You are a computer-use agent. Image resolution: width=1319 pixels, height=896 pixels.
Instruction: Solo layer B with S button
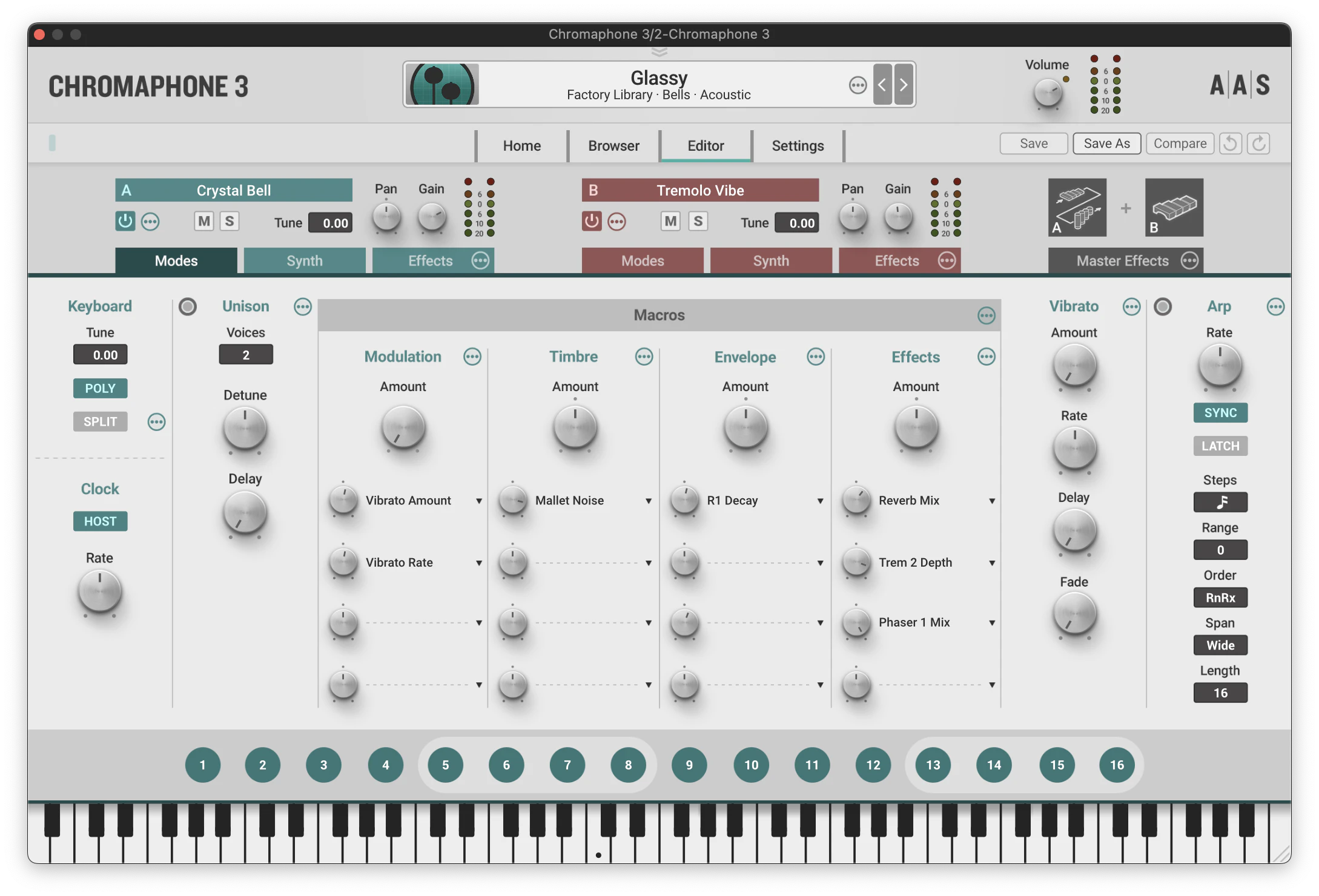pyautogui.click(x=698, y=222)
